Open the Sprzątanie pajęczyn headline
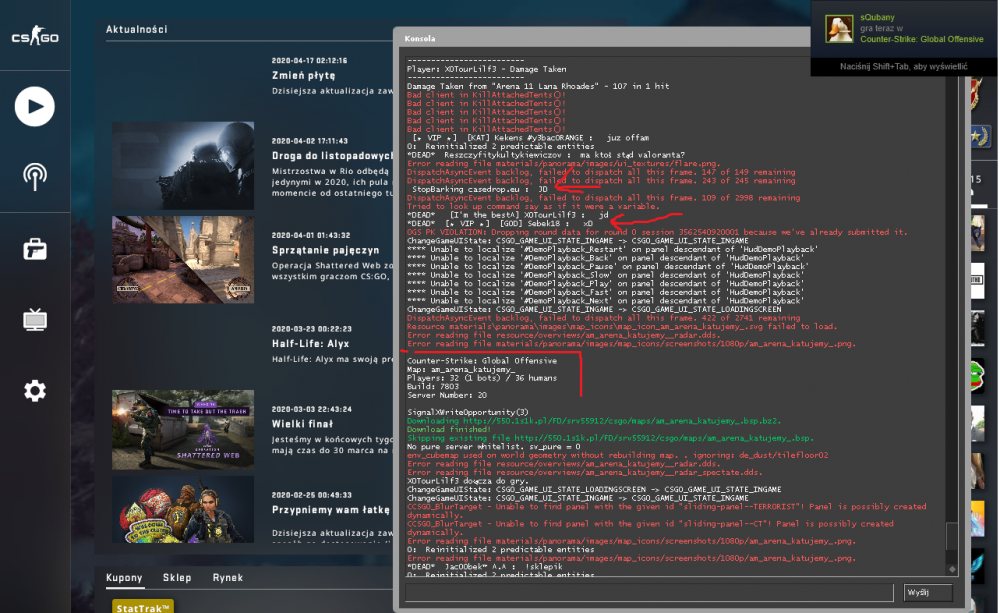 click(325, 250)
